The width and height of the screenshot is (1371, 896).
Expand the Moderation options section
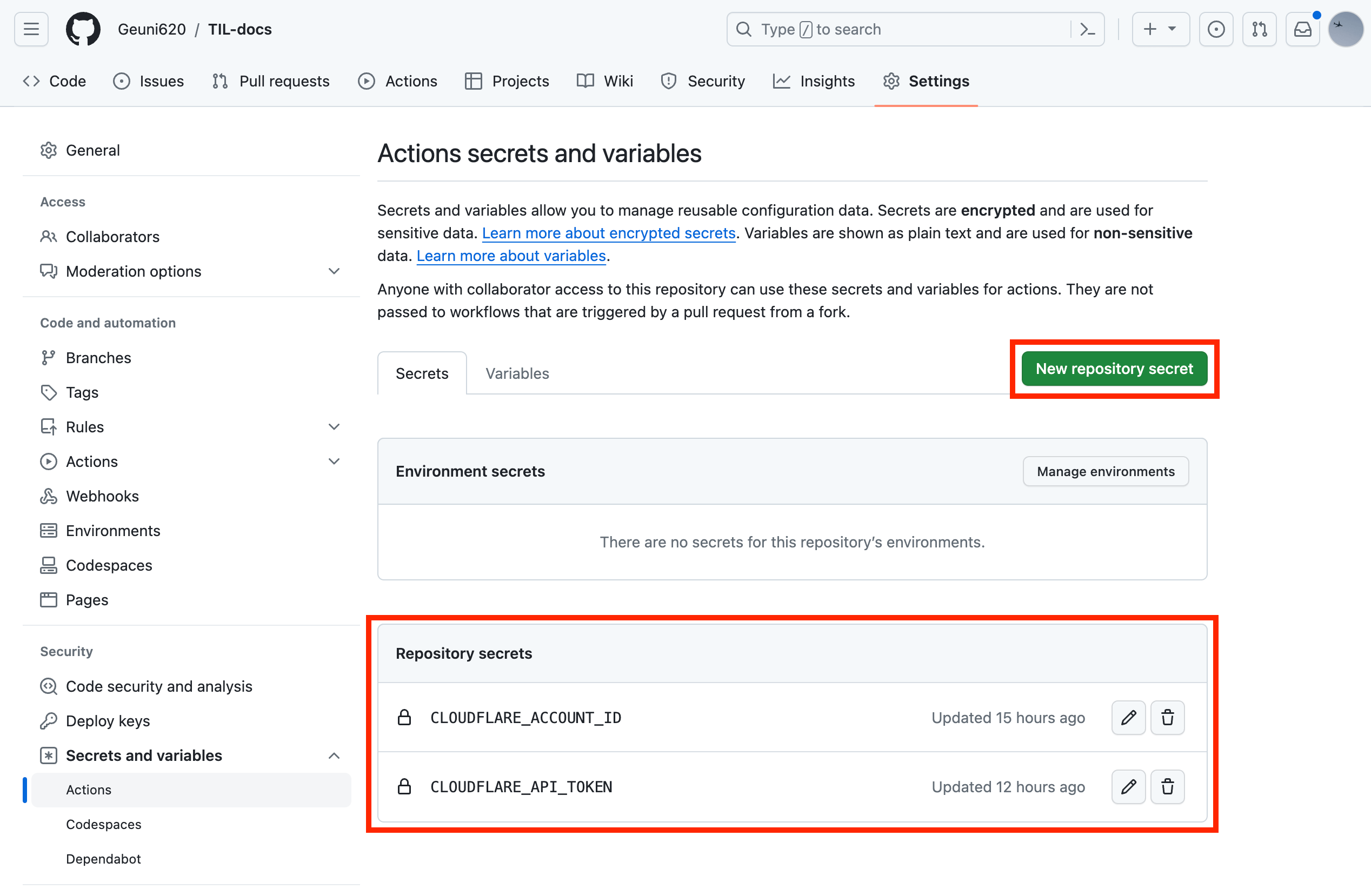pyautogui.click(x=334, y=271)
